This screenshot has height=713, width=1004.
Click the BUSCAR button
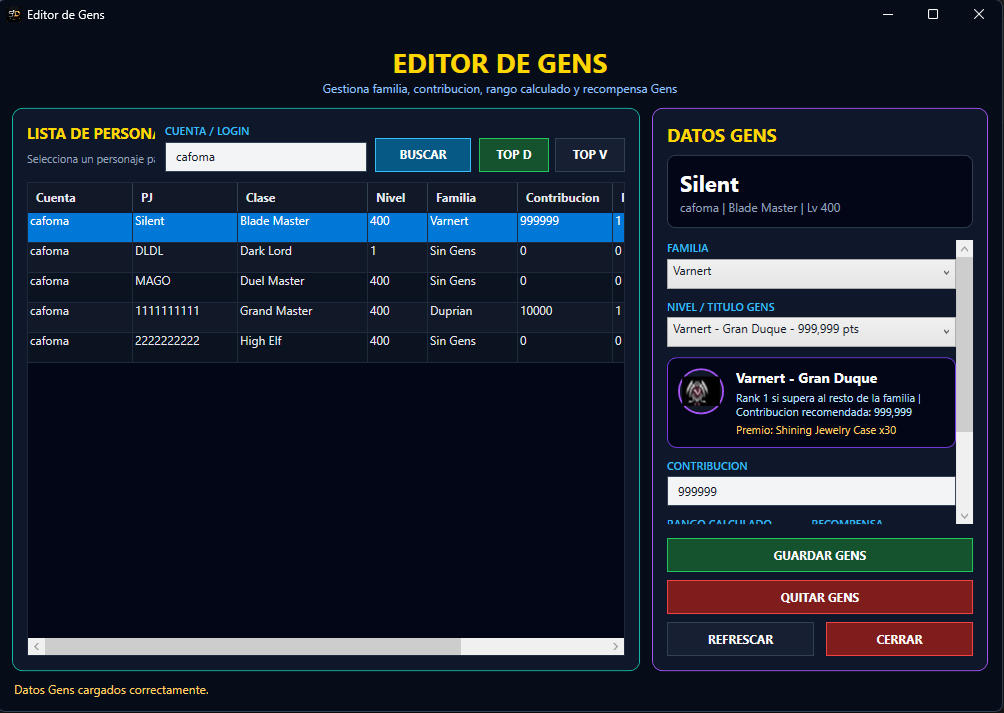tap(423, 155)
